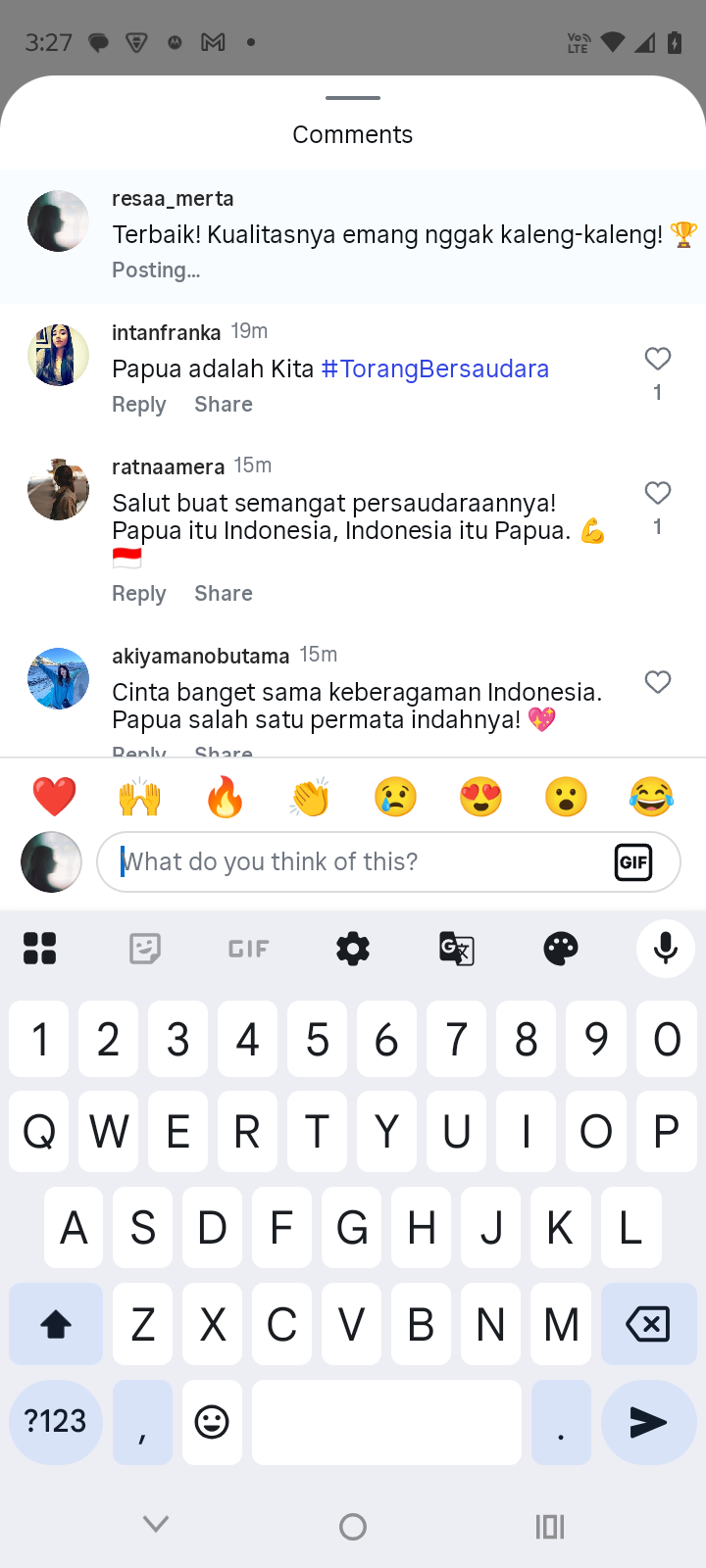Insert the fire emoji reaction
The image size is (706, 1568).
tap(226, 797)
